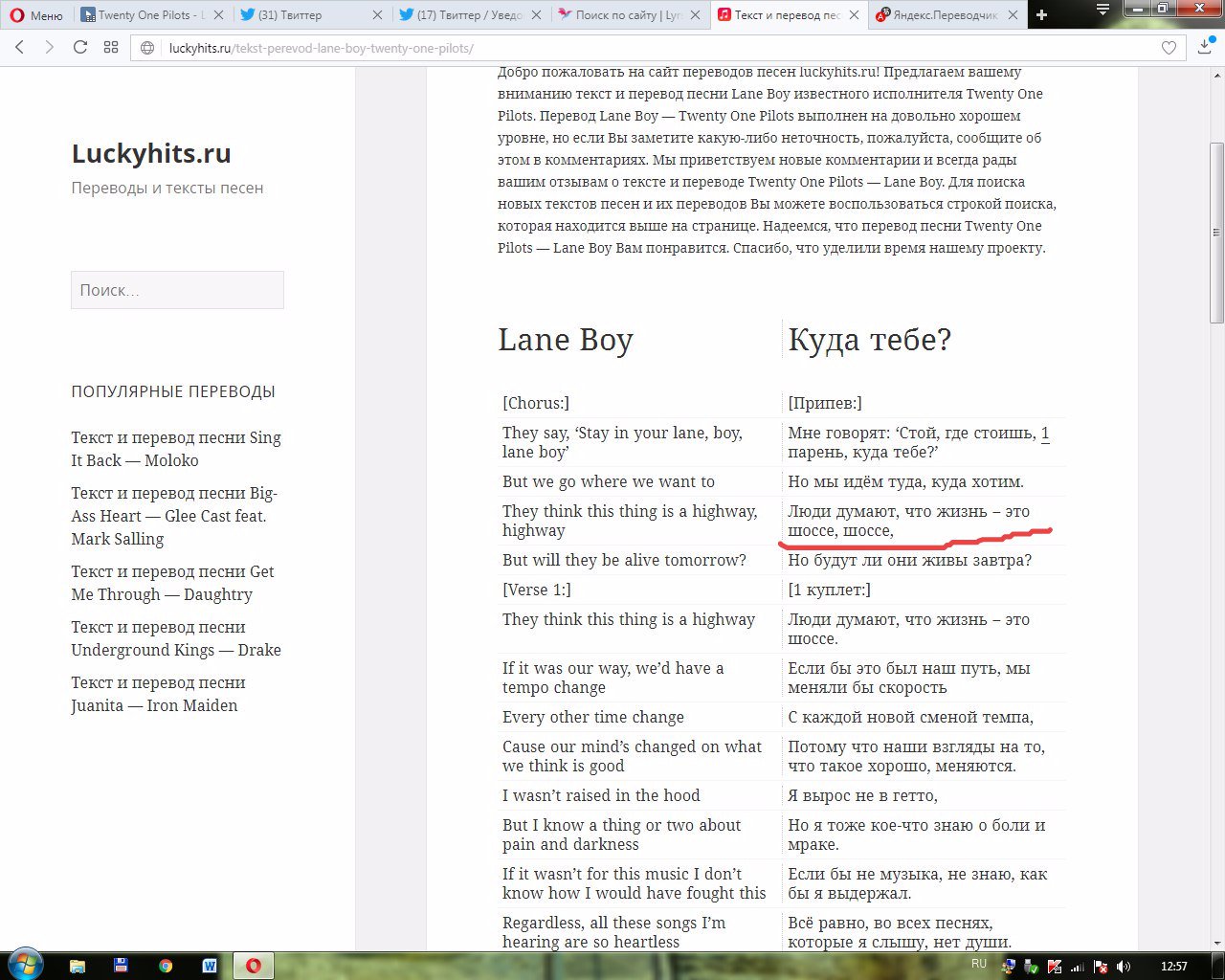The height and width of the screenshot is (980, 1225).
Task: Click the Show desktop button
Action: tap(1218, 966)
